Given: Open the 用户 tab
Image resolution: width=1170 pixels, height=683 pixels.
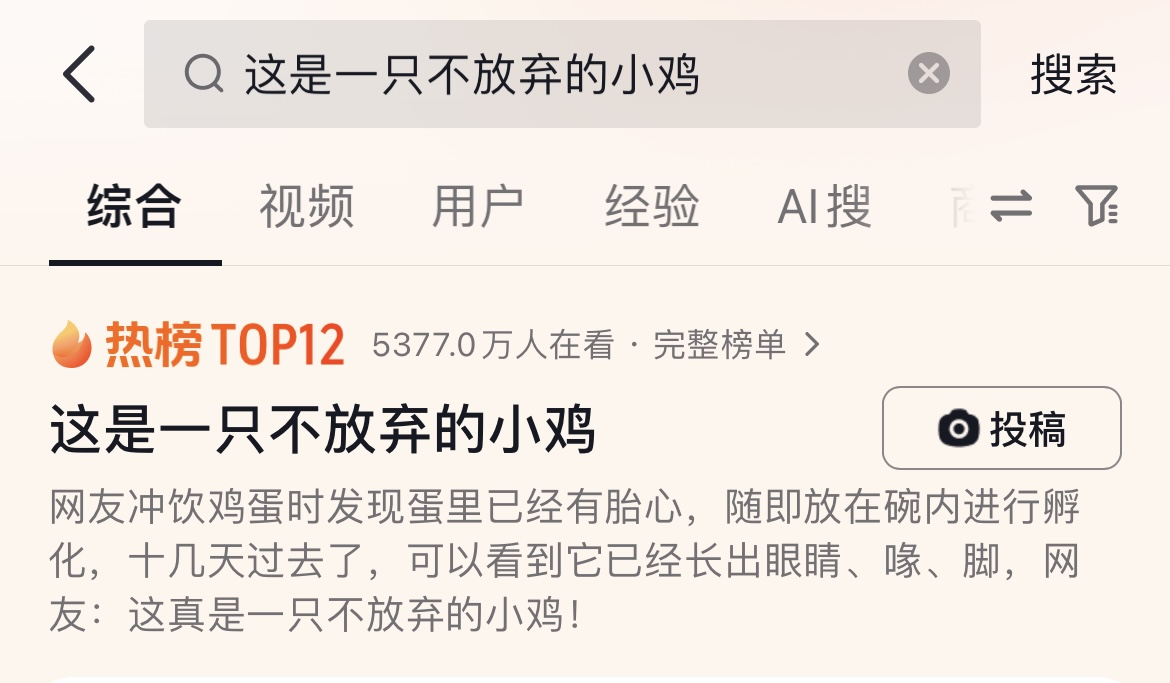Looking at the screenshot, I should click(x=478, y=207).
